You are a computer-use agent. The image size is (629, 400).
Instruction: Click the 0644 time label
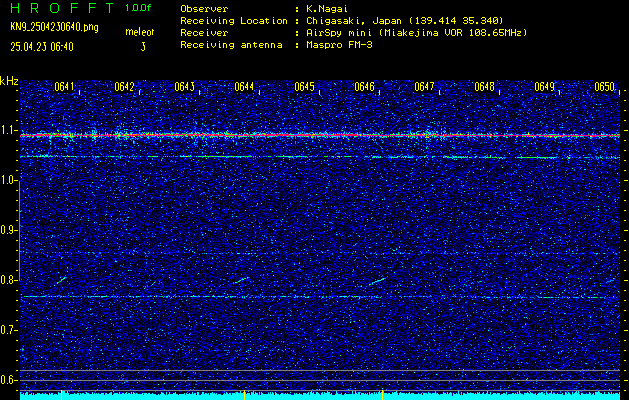(x=244, y=87)
